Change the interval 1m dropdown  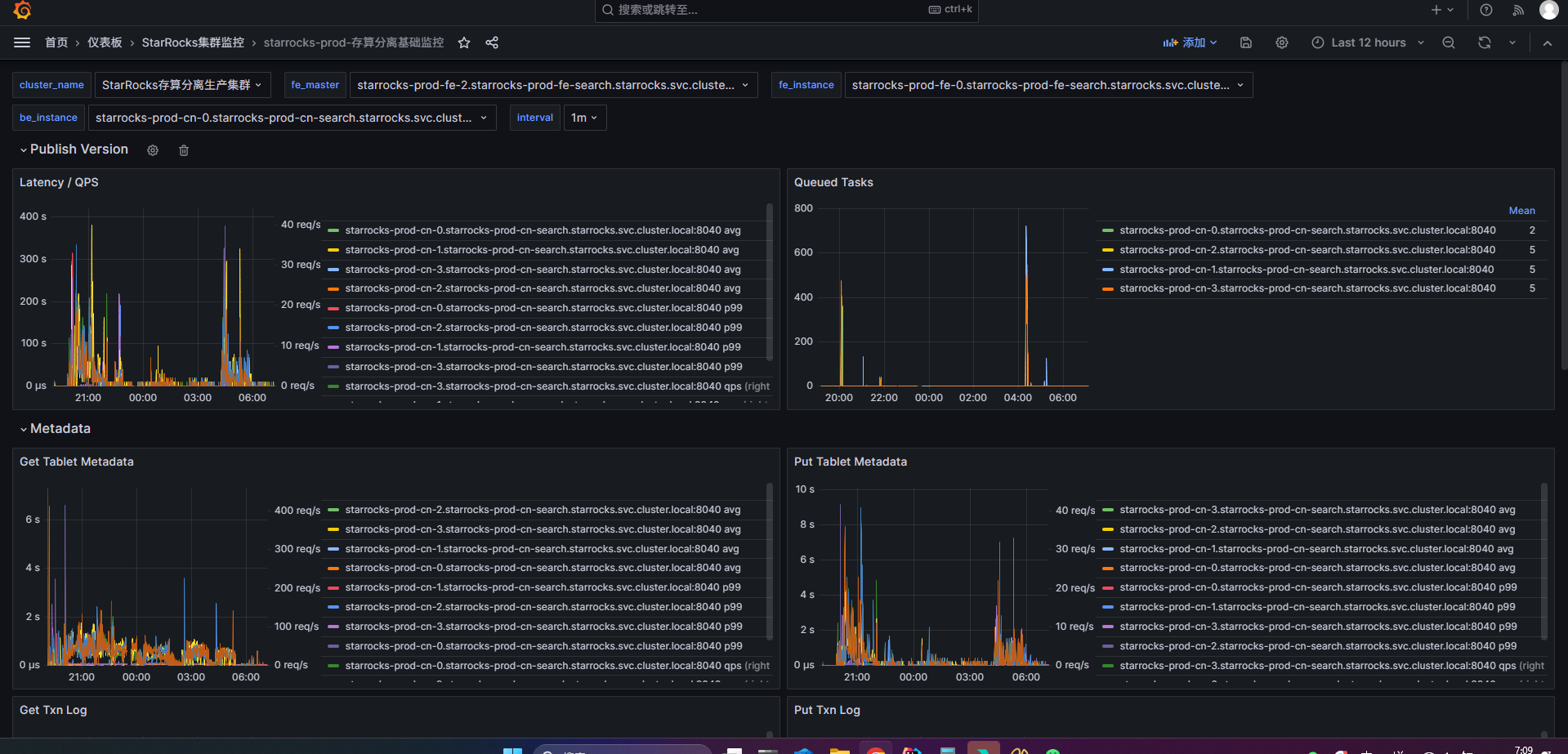coord(584,118)
